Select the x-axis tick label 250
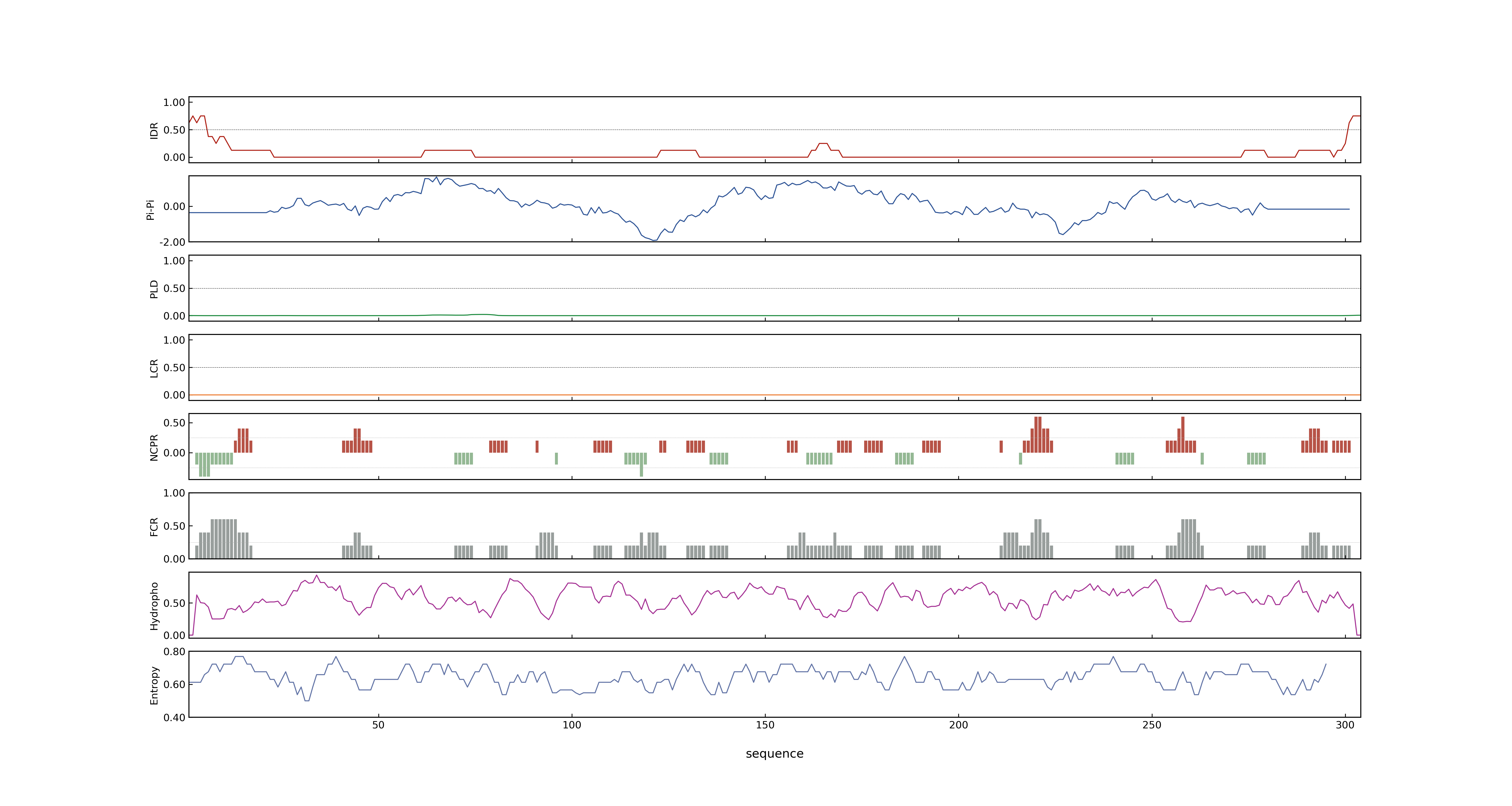This screenshot has width=1512, height=806. tap(1152, 725)
